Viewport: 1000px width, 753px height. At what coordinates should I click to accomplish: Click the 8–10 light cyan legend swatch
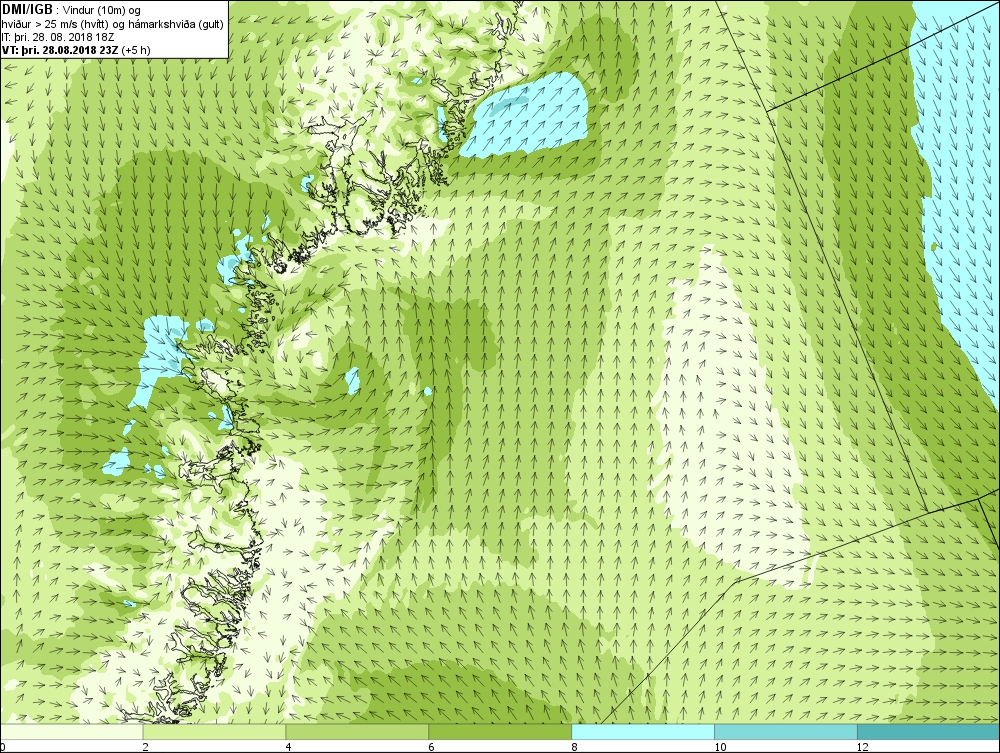point(643,731)
